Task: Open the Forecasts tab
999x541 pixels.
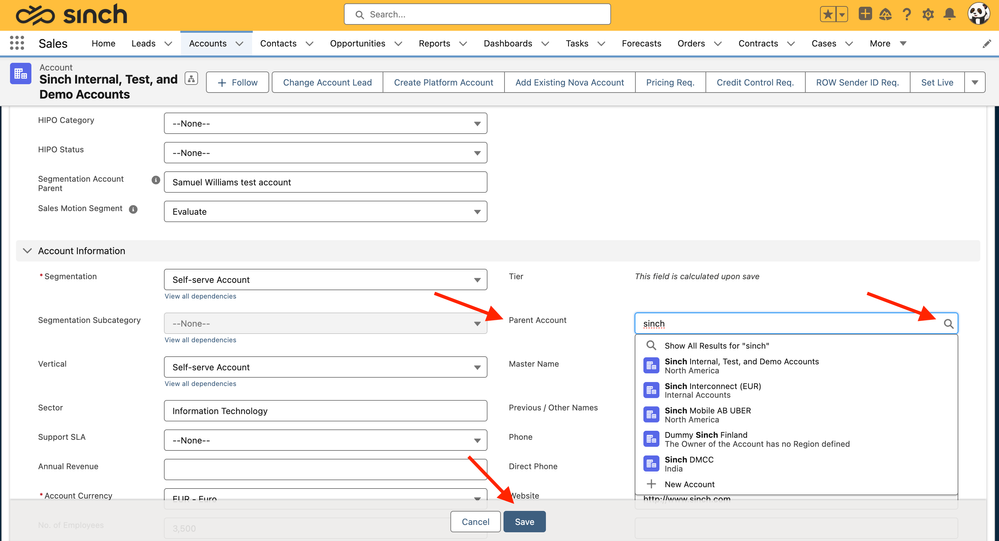Action: point(642,43)
